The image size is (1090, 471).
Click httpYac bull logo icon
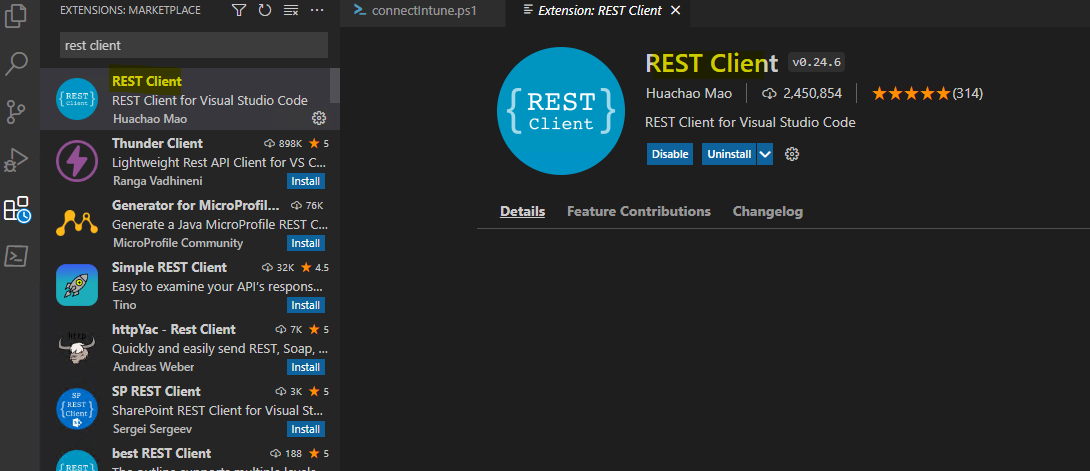point(76,347)
